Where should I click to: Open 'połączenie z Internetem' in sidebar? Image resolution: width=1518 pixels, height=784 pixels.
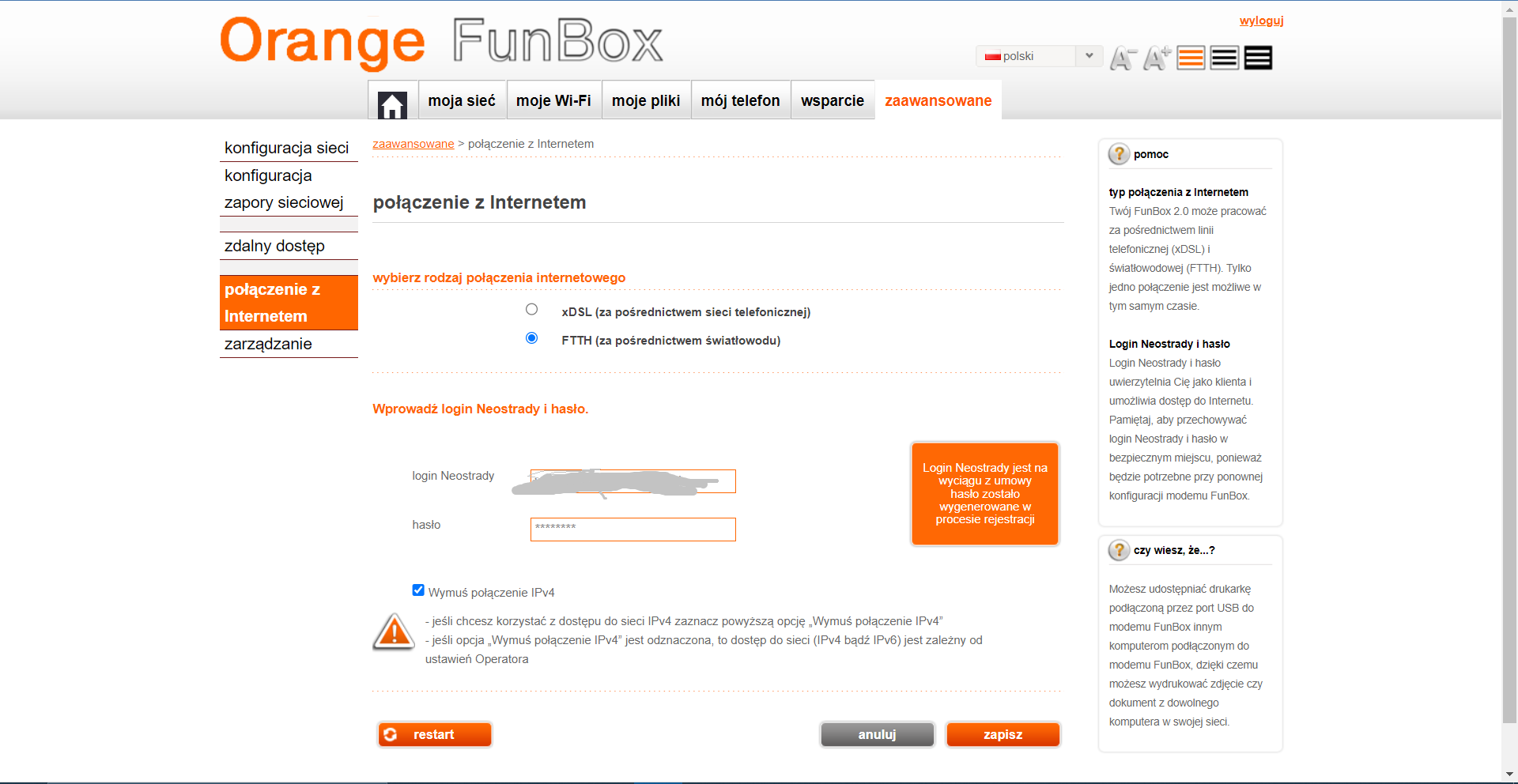pos(289,303)
